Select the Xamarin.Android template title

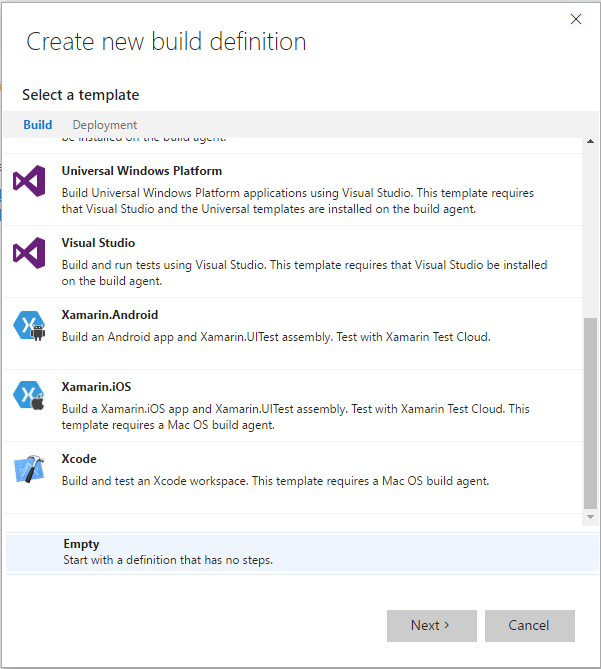tap(110, 315)
